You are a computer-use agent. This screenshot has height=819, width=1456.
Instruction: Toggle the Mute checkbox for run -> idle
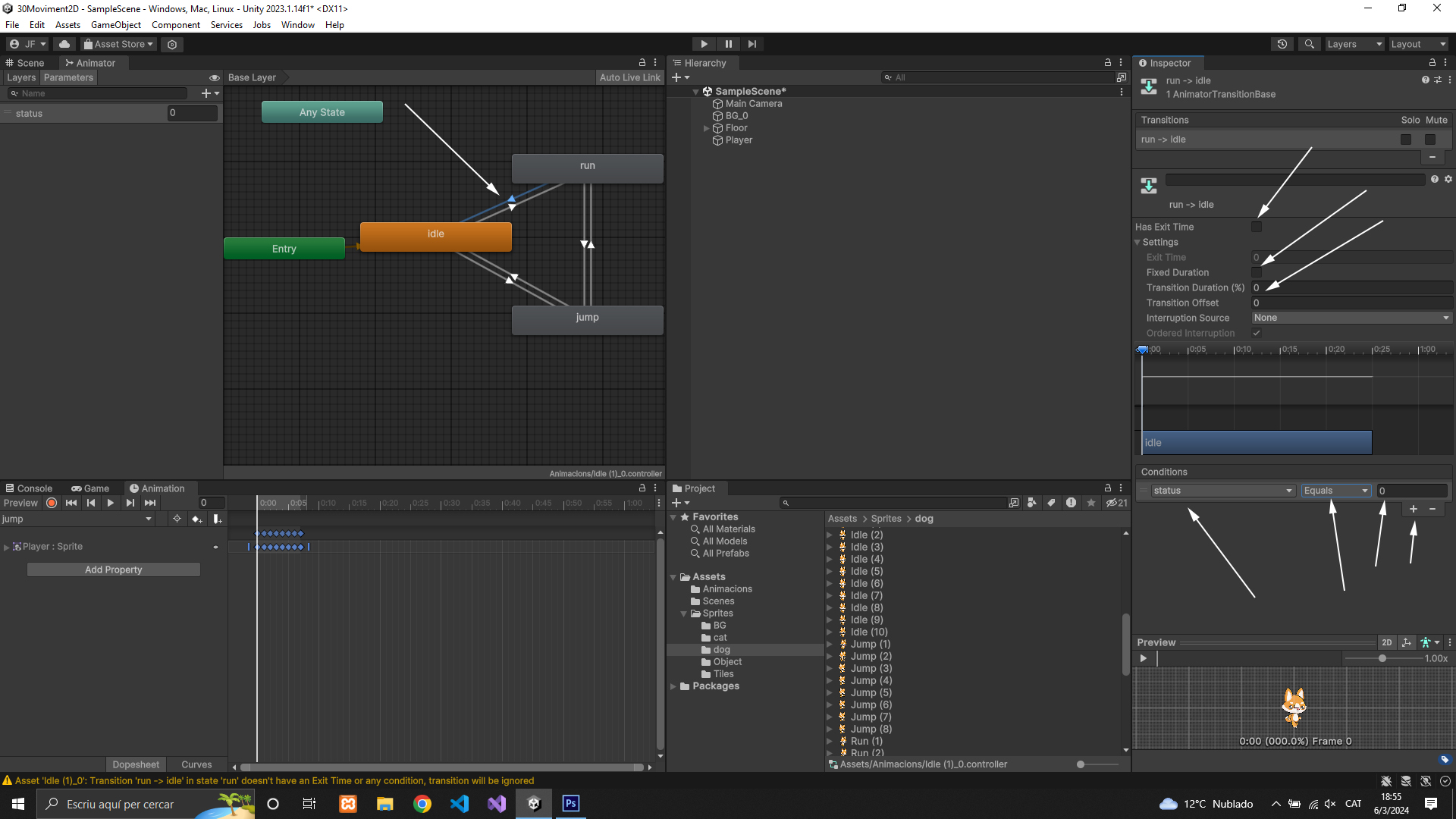click(x=1430, y=140)
